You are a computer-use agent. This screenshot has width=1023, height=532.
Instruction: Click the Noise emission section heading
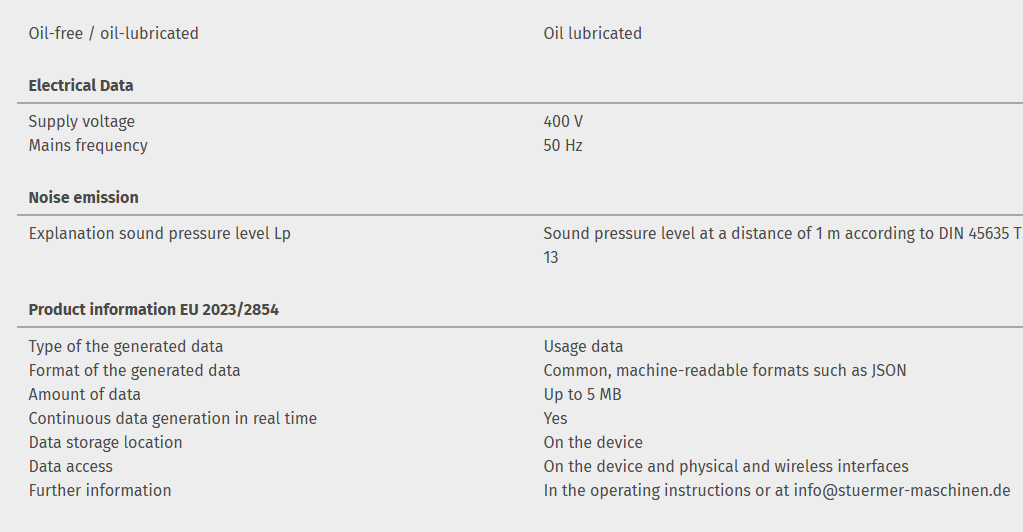[x=83, y=198]
